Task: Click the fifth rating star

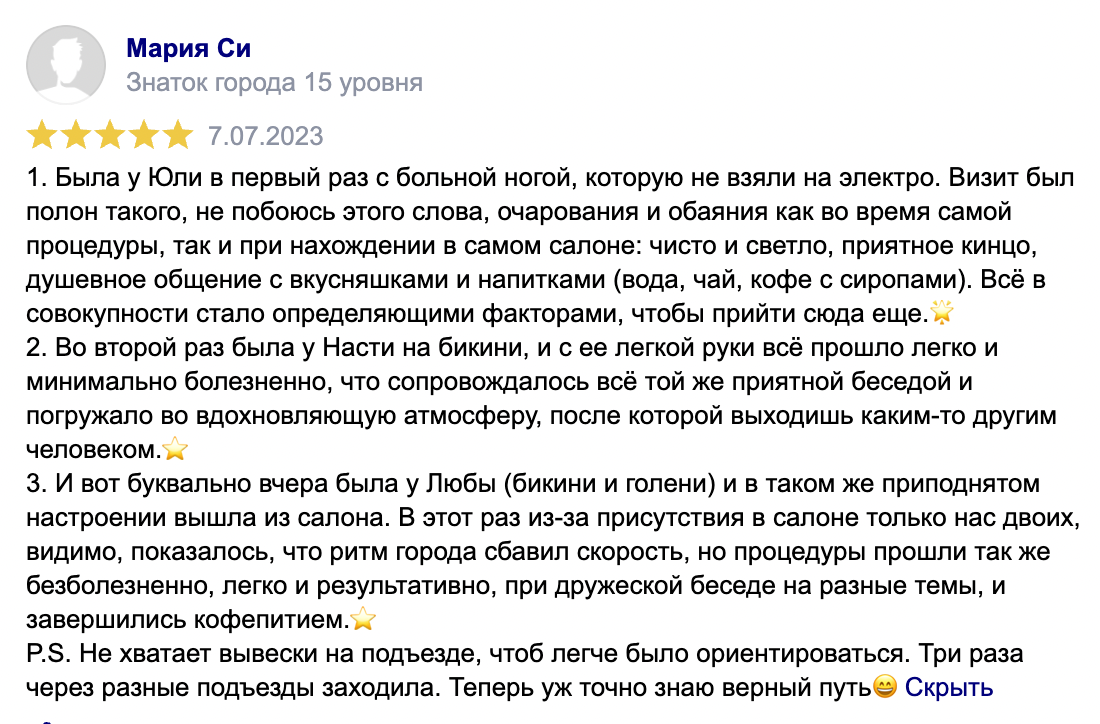Action: (x=176, y=134)
